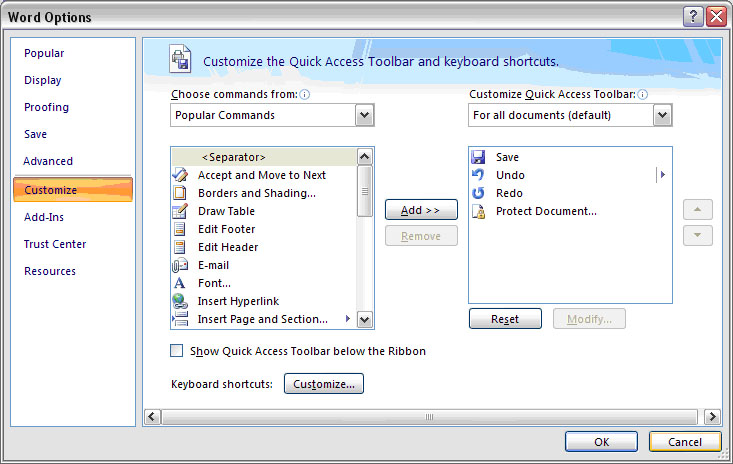Open the Choose commands from dropdown
Viewport: 733px width, 464px height.
(365, 115)
